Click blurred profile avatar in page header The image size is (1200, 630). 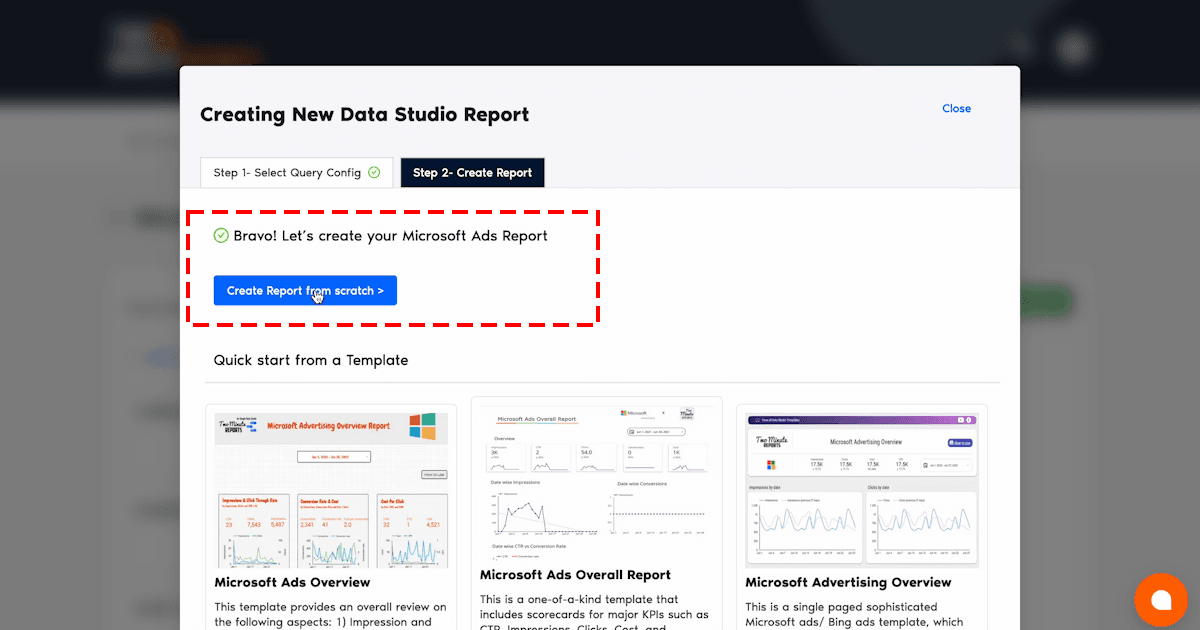(1074, 47)
